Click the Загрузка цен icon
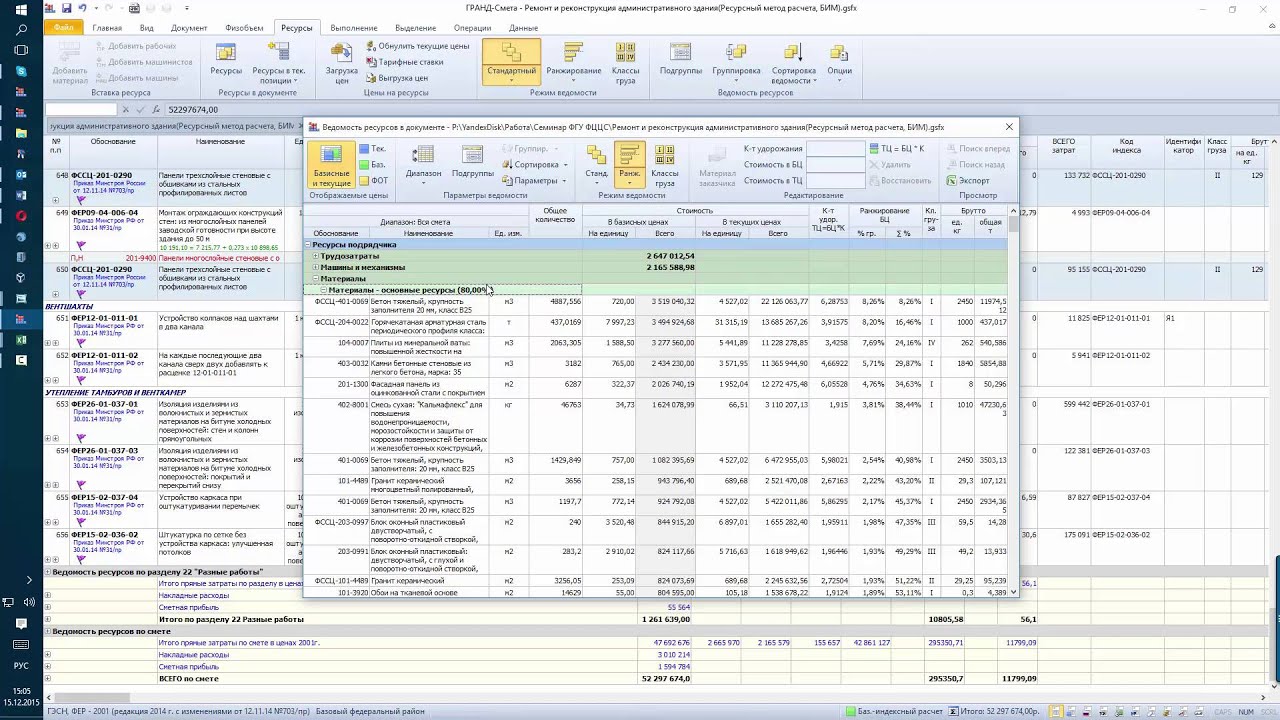This screenshot has height=720, width=1280. coord(341,60)
